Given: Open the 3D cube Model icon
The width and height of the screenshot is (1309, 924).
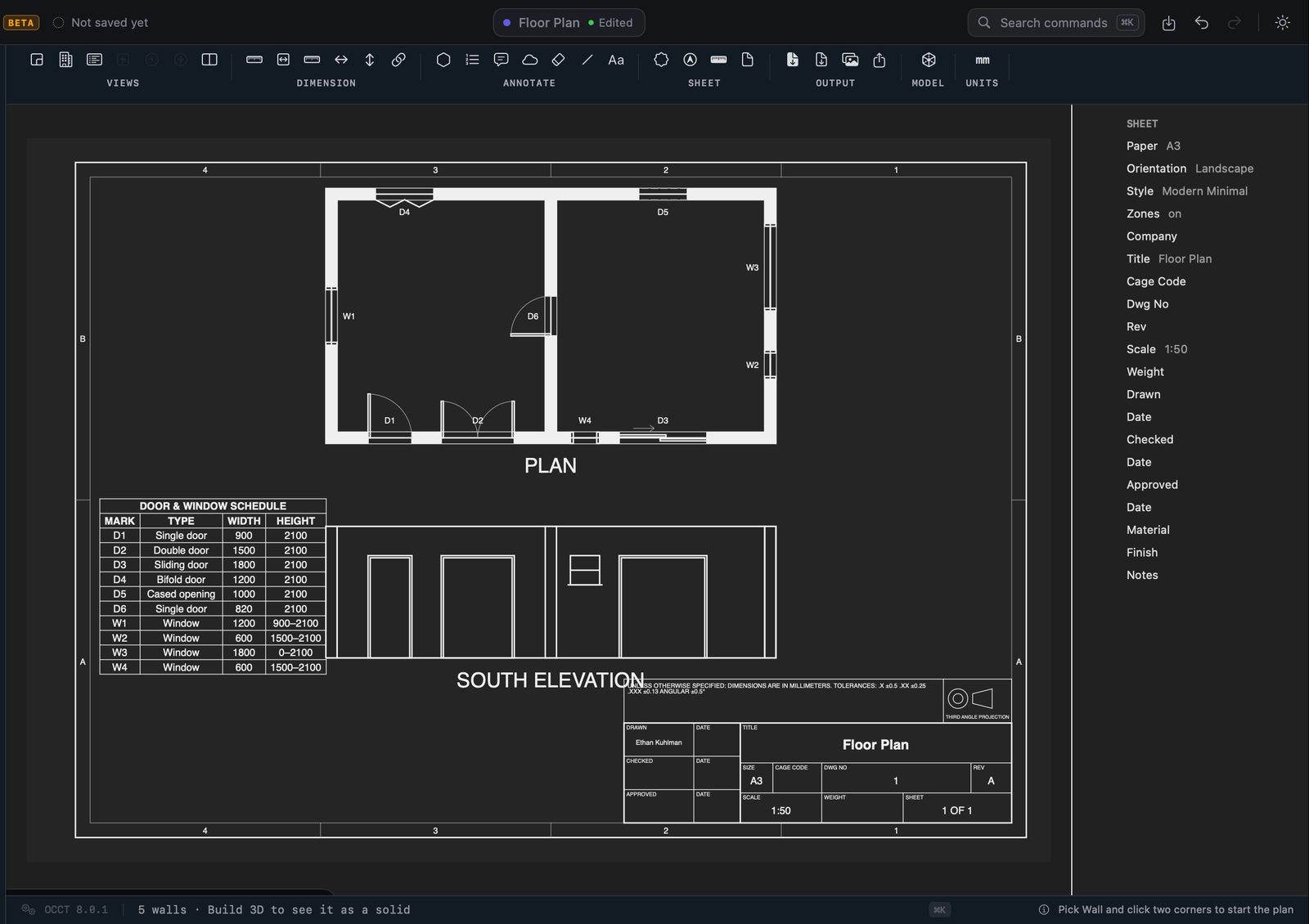Looking at the screenshot, I should (x=929, y=60).
